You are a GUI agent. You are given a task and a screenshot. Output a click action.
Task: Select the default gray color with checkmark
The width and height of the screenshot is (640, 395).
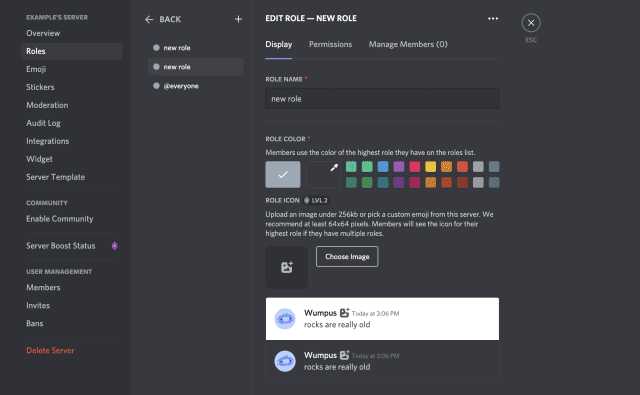(283, 174)
